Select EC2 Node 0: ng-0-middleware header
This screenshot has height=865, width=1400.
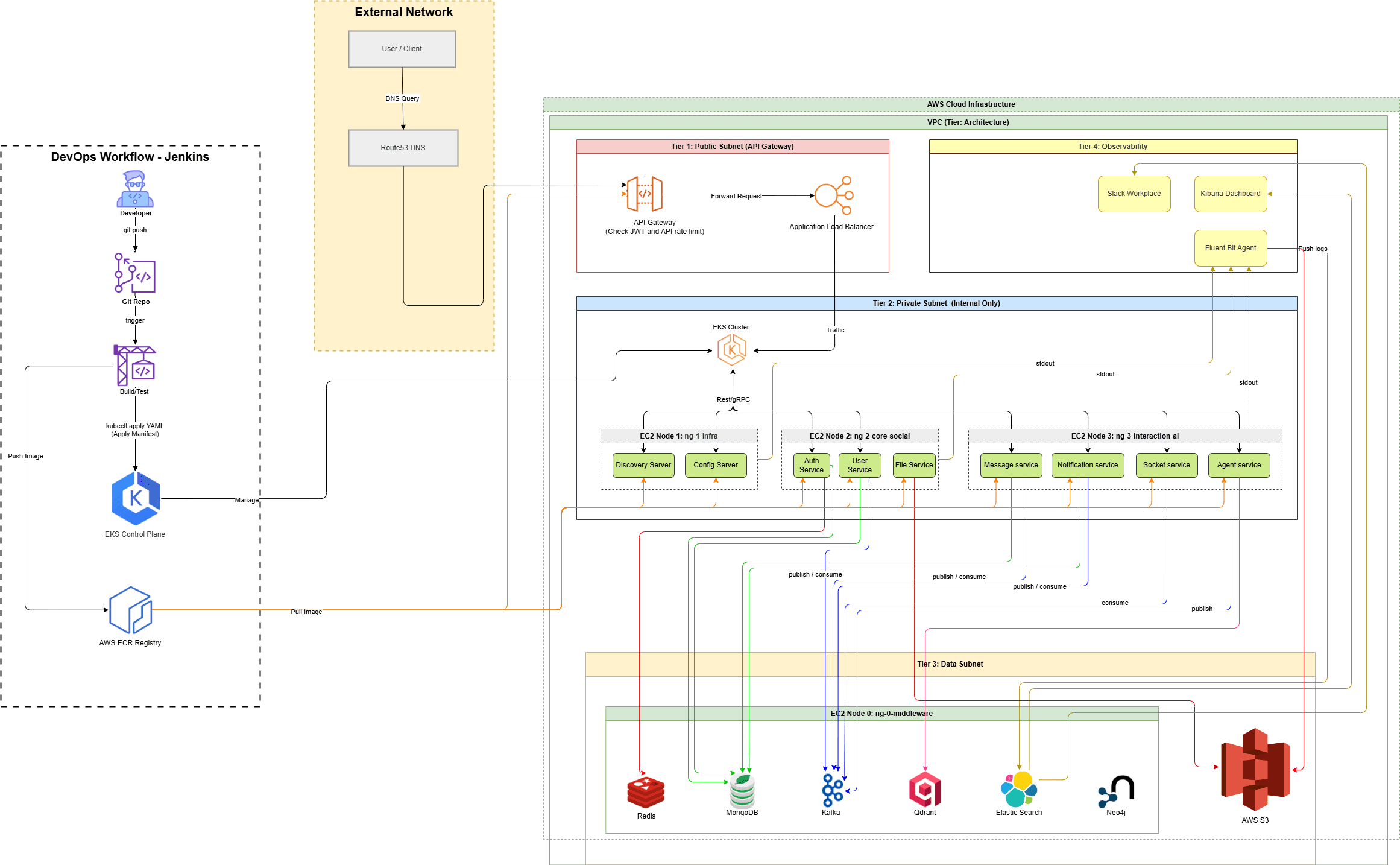[x=882, y=714]
